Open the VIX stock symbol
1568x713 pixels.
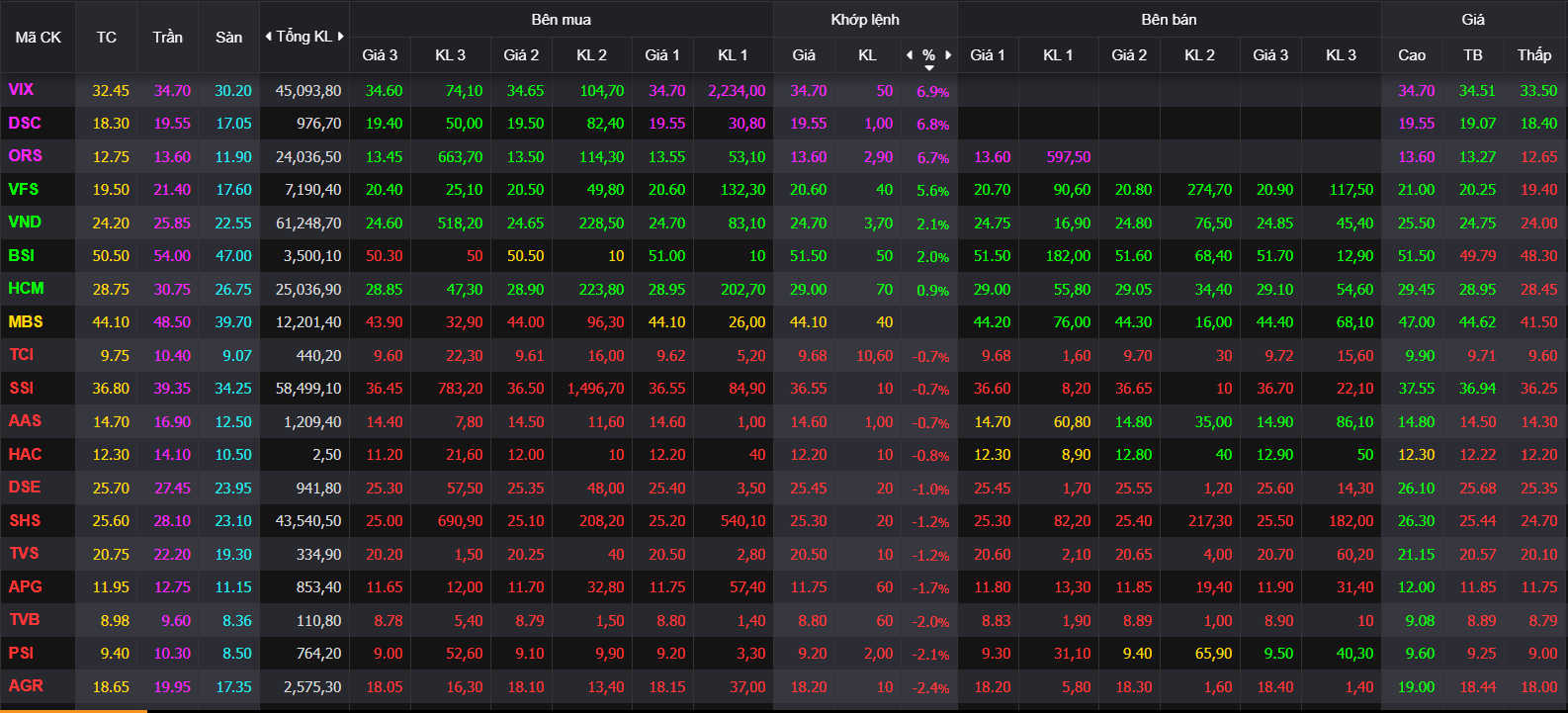pos(21,90)
